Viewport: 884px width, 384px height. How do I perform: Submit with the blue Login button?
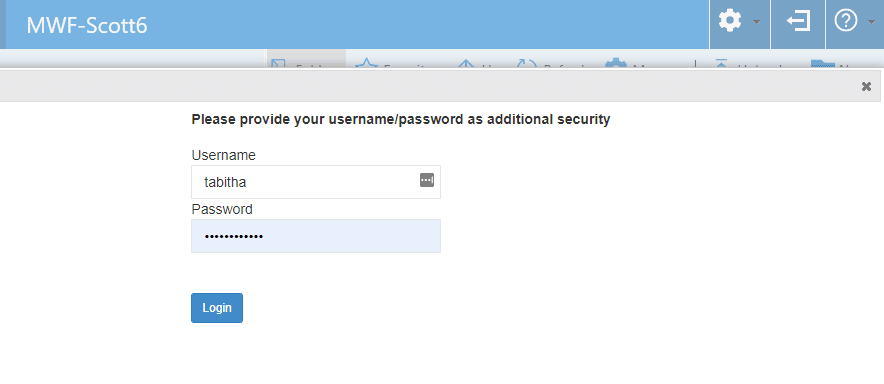(x=217, y=308)
